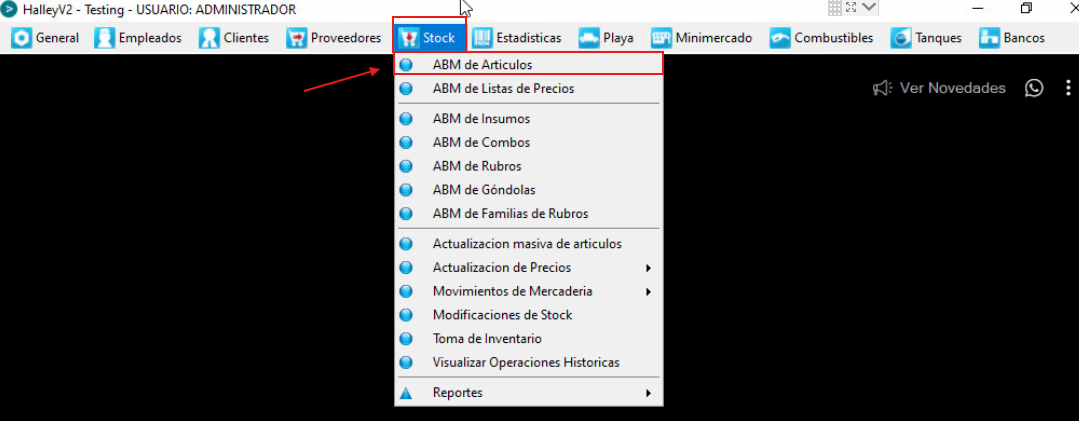Click the Empleados person icon

pyautogui.click(x=105, y=38)
